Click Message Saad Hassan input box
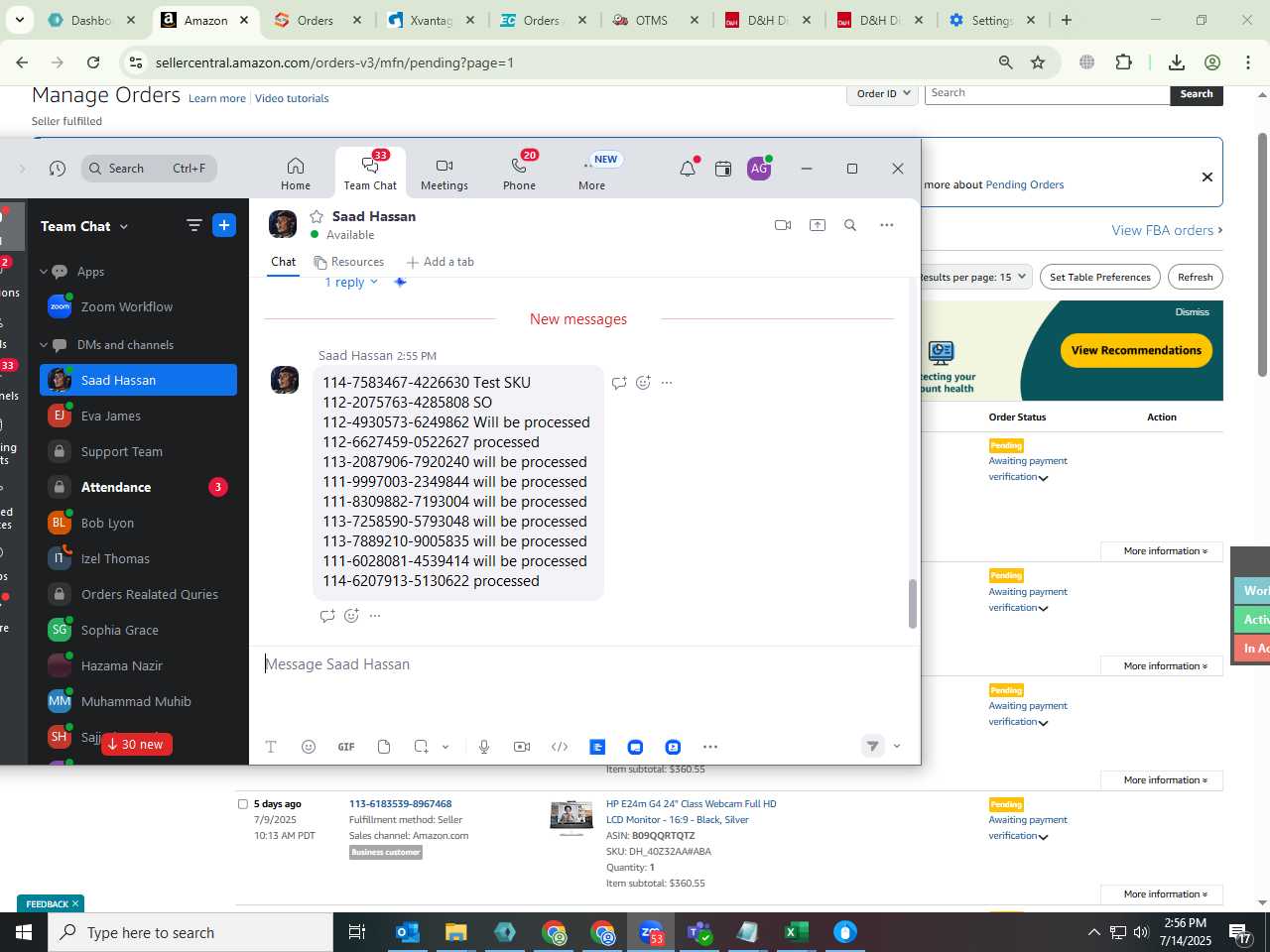Viewport: 1270px width, 952px height. pos(584,664)
